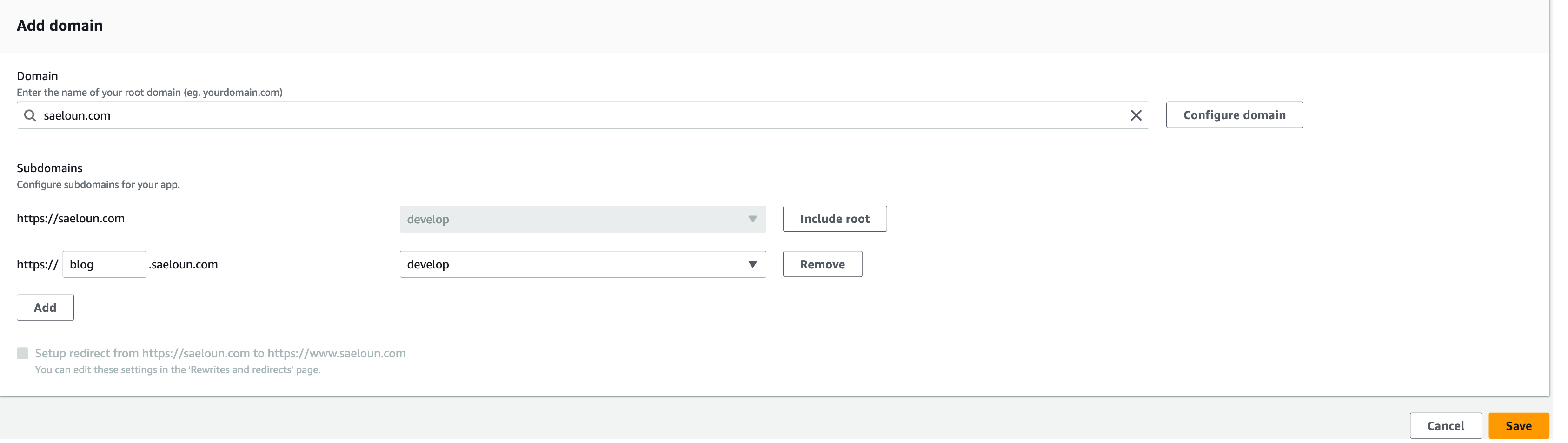This screenshot has height=443, width=1568.
Task: Click the arrow icon on blog branch selector
Action: pos(752,264)
